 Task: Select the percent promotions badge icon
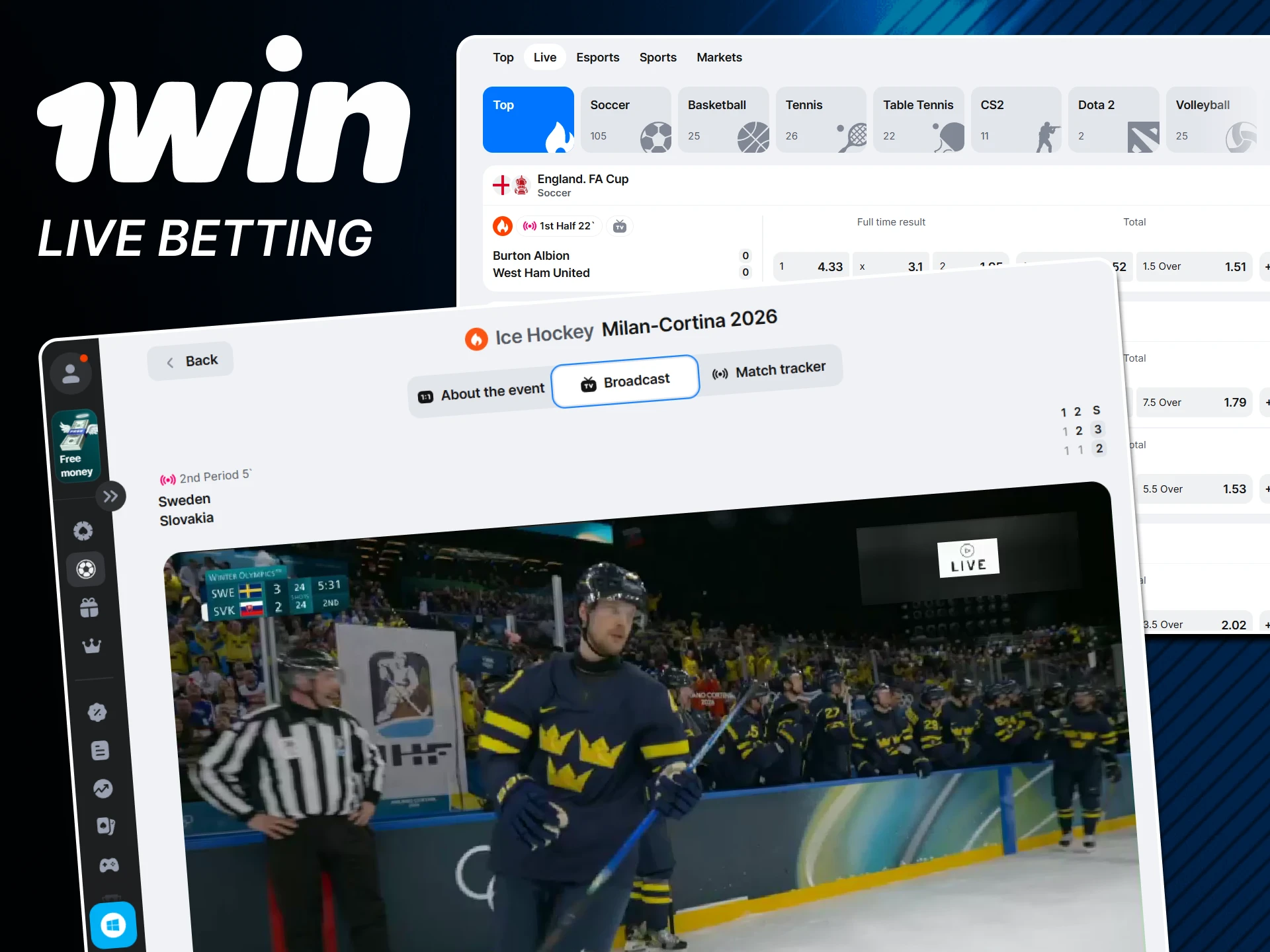pos(98,712)
